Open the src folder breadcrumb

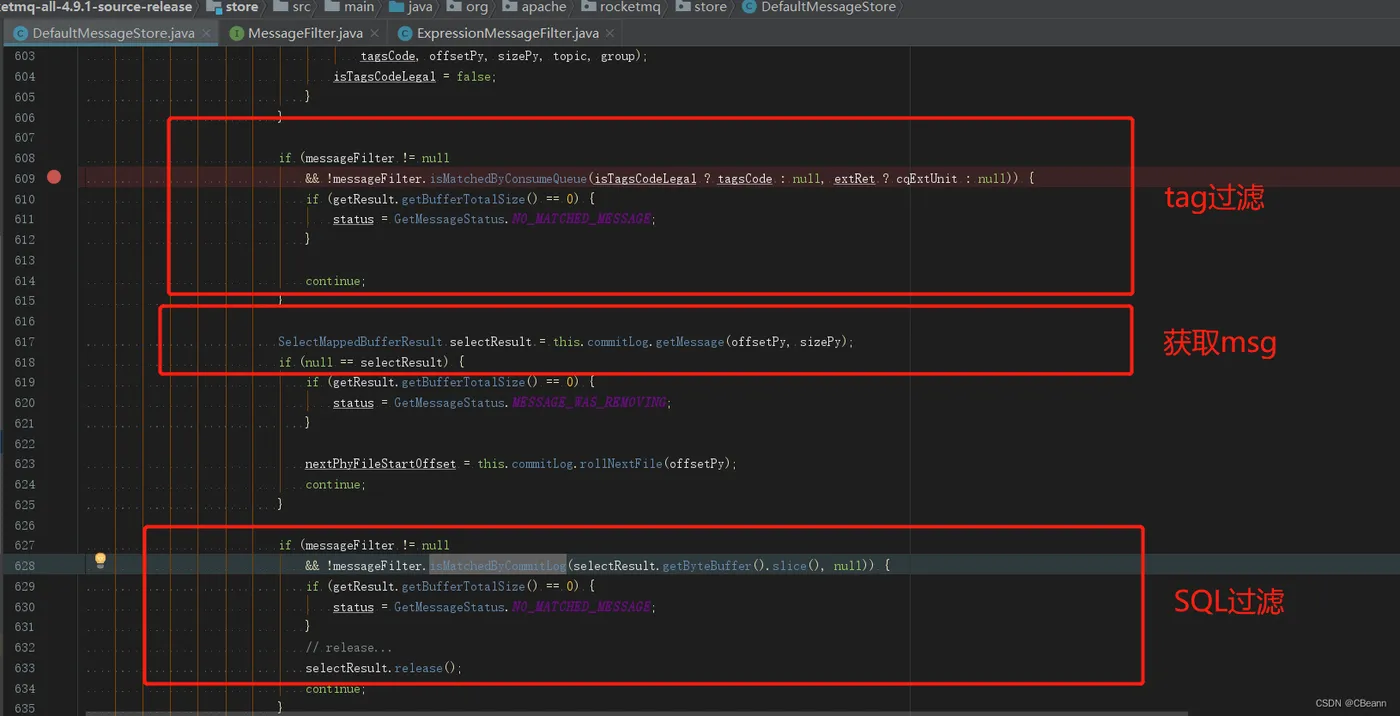point(292,7)
